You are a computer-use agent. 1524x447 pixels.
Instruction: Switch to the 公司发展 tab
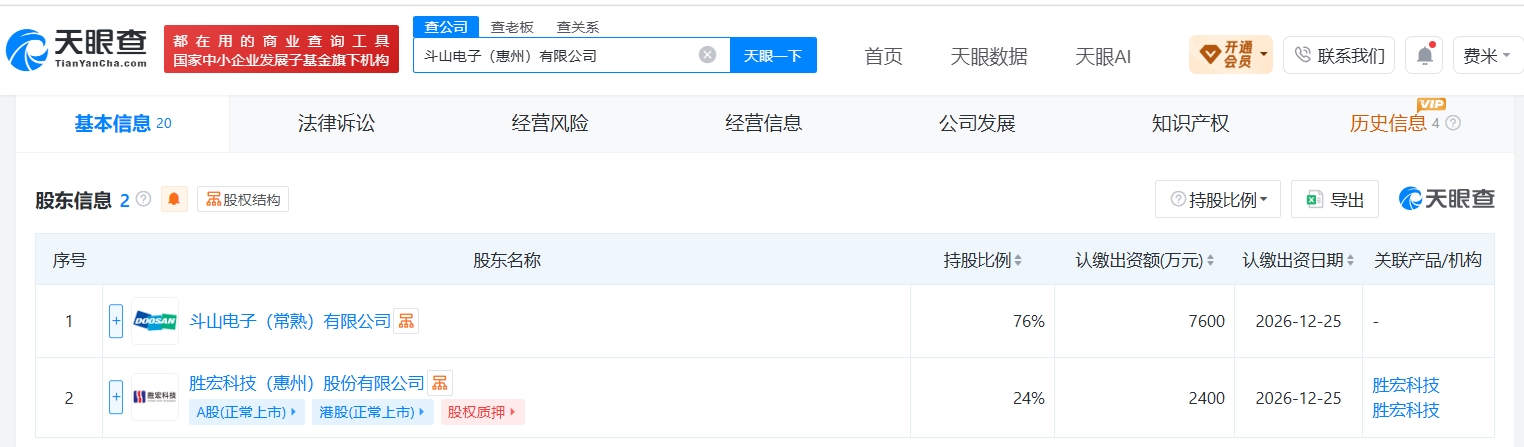(977, 124)
